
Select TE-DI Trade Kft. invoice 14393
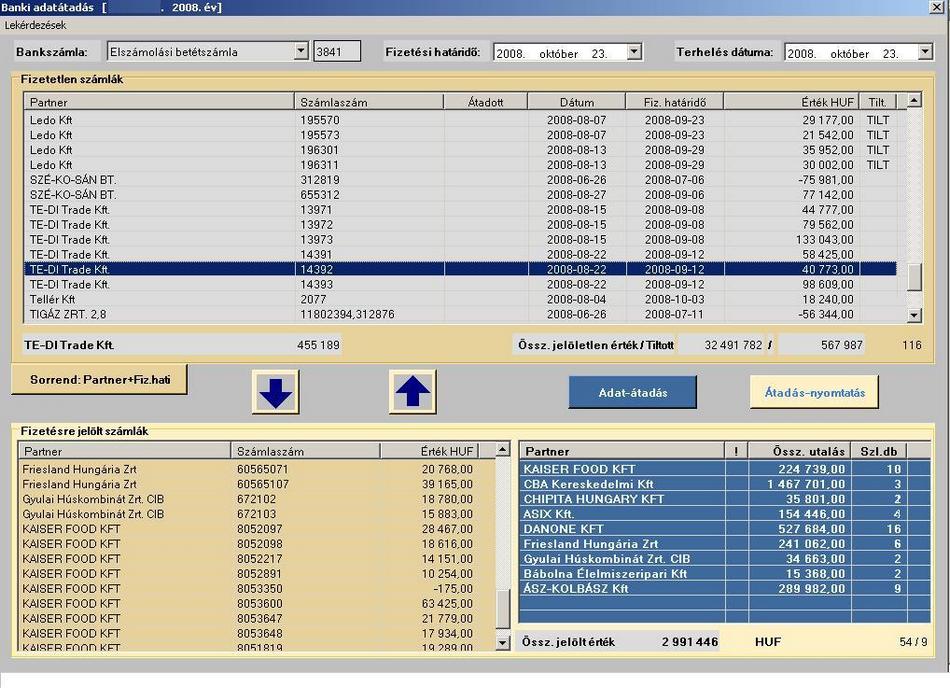(x=460, y=284)
